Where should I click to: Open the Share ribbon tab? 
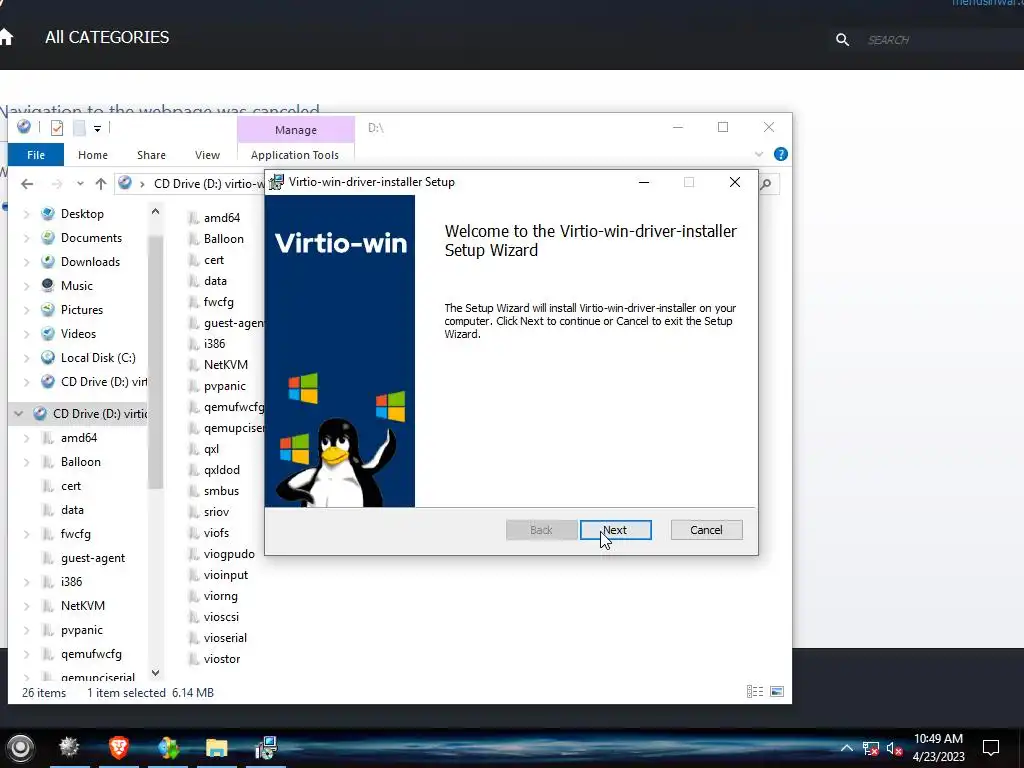(151, 155)
